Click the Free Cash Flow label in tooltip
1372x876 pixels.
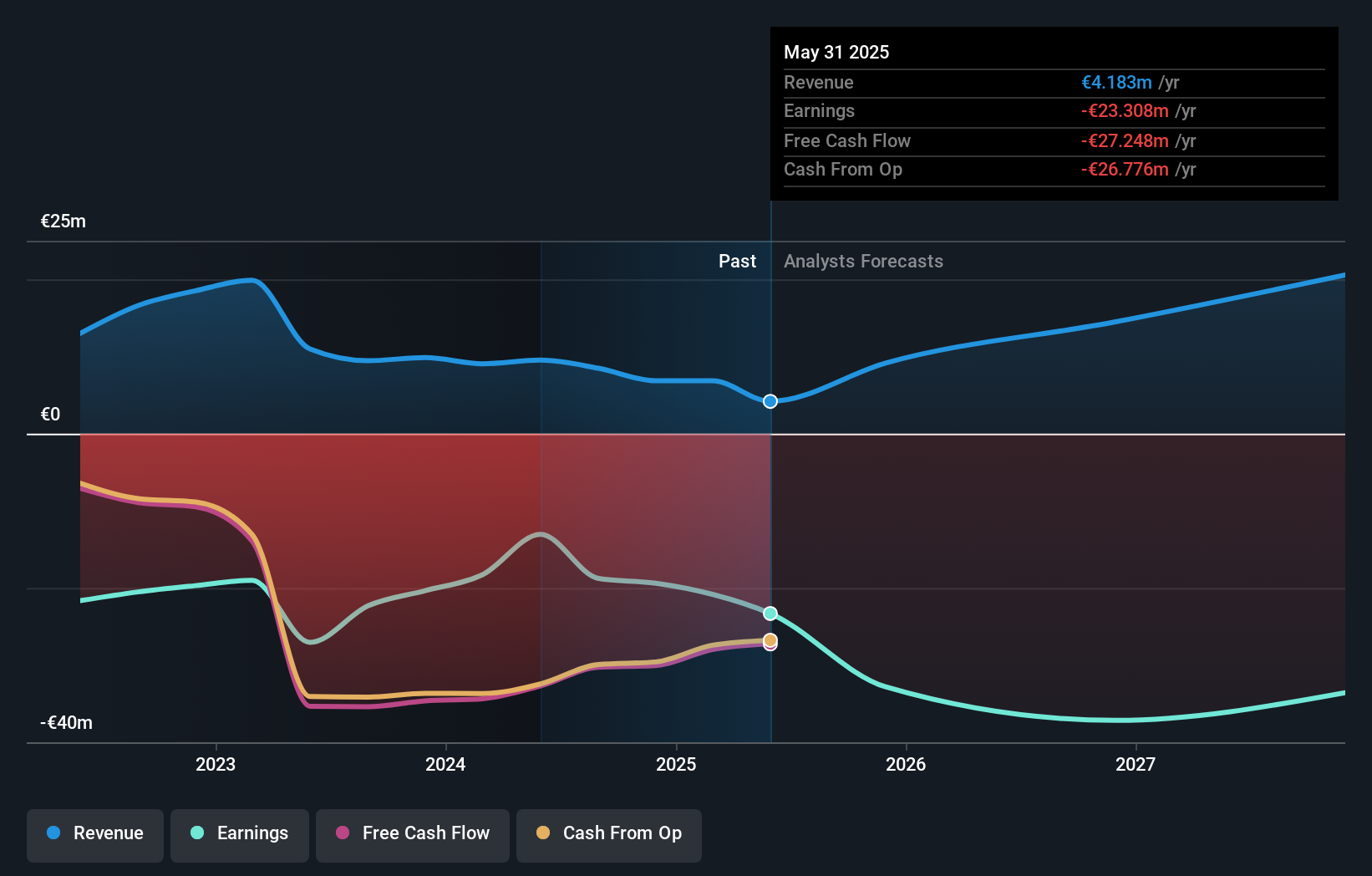tap(847, 141)
